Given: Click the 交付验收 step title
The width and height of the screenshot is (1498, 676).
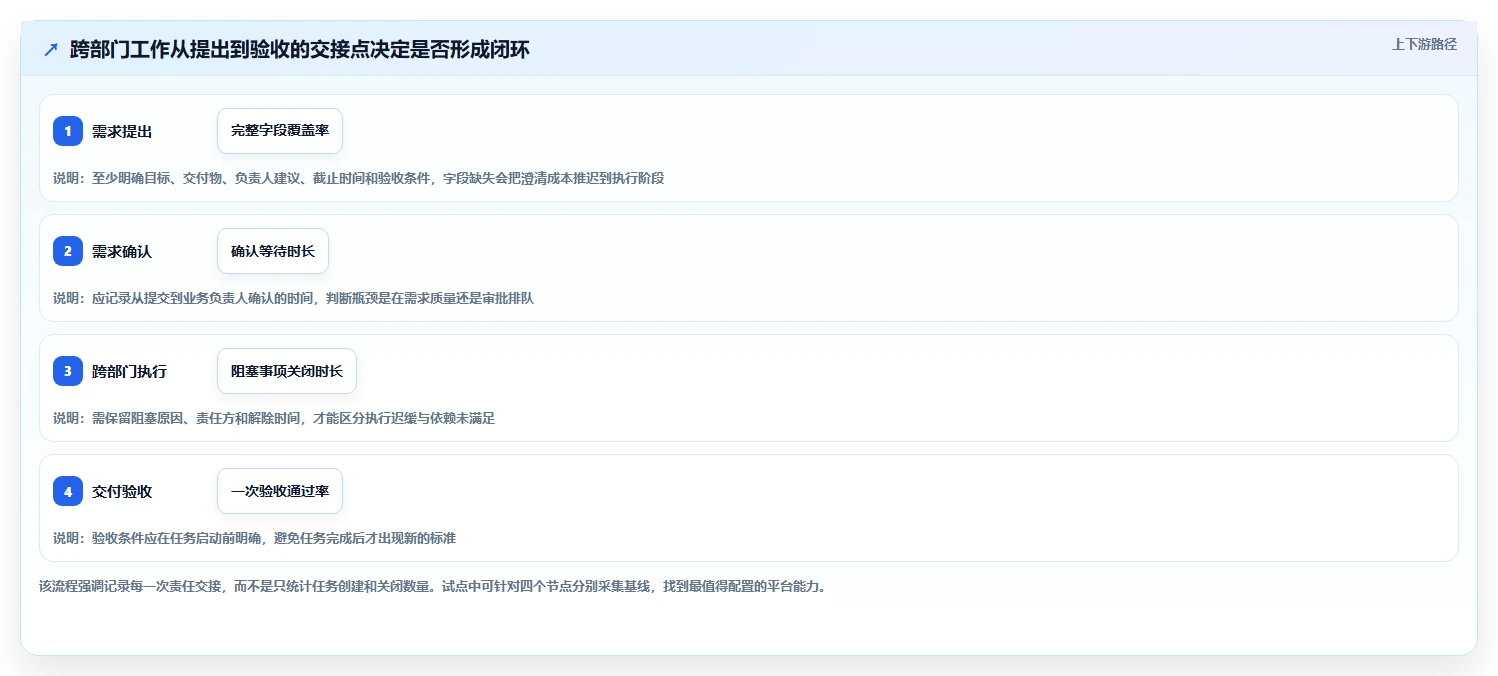Looking at the screenshot, I should point(122,491).
